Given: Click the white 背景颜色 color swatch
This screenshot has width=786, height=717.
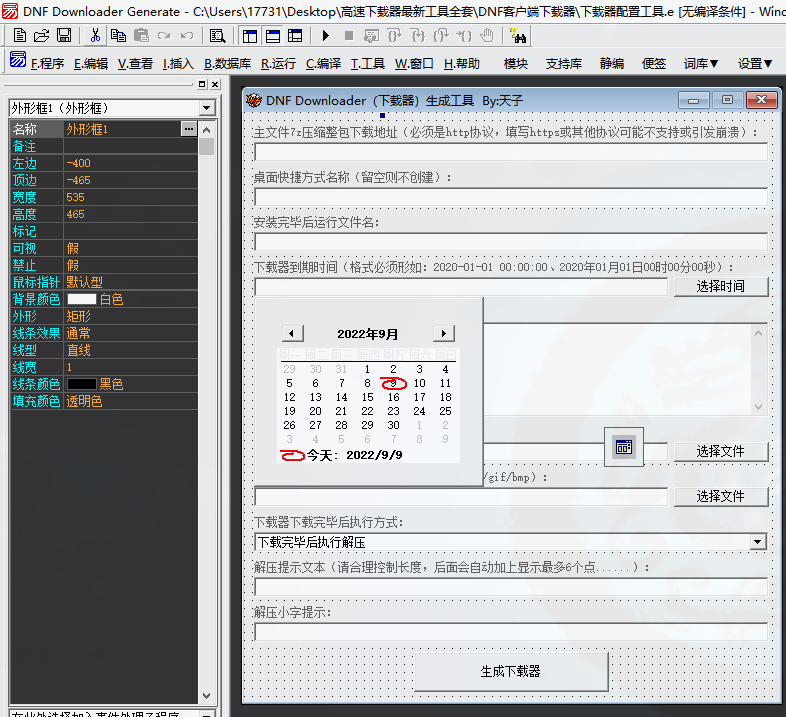Looking at the screenshot, I should pos(82,299).
